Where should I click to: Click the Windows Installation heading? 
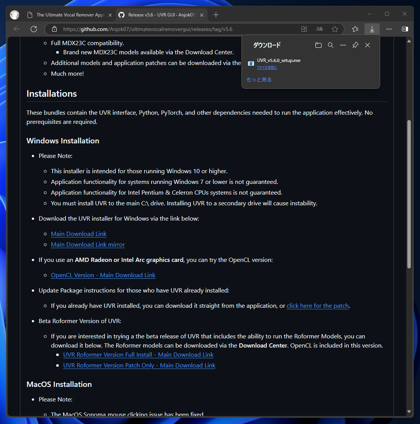(63, 141)
